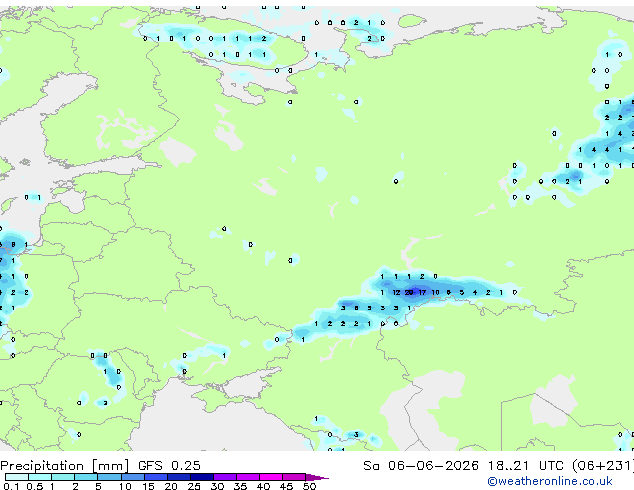Click the 10–15 mm blue legend swatch
The image size is (634, 490).
pyautogui.click(x=132, y=477)
